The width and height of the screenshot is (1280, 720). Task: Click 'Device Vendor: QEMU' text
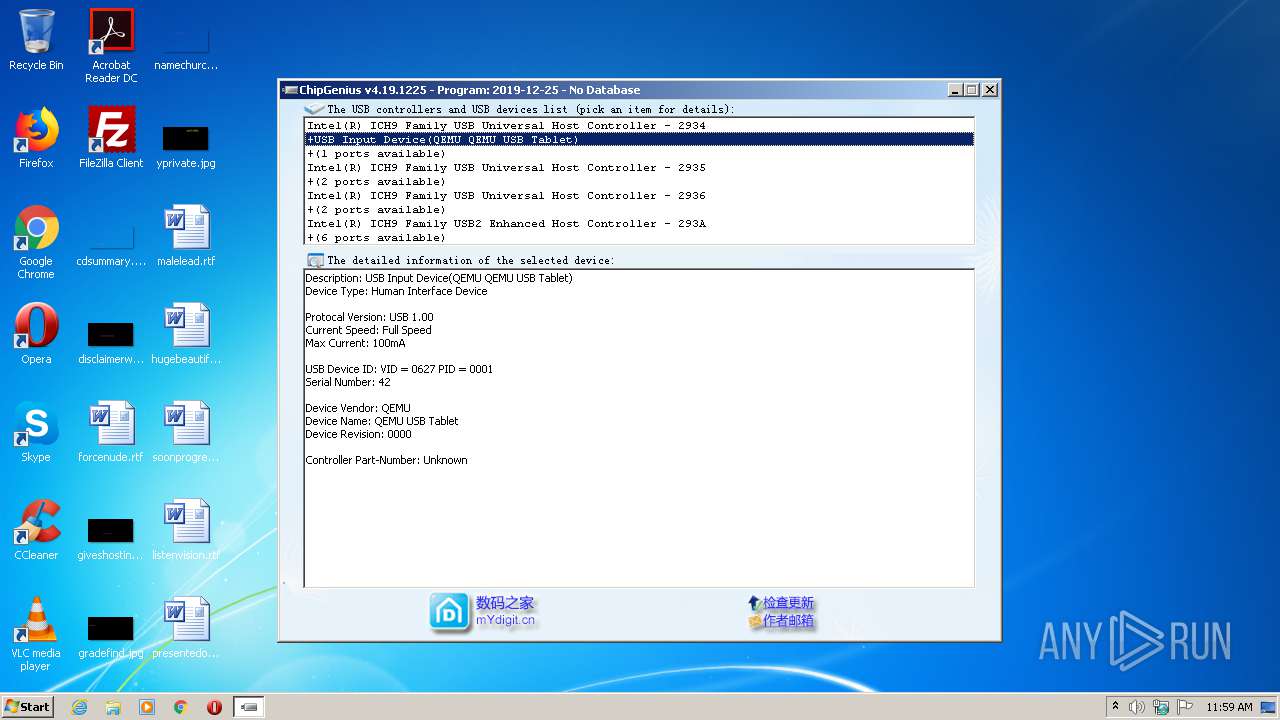357,408
